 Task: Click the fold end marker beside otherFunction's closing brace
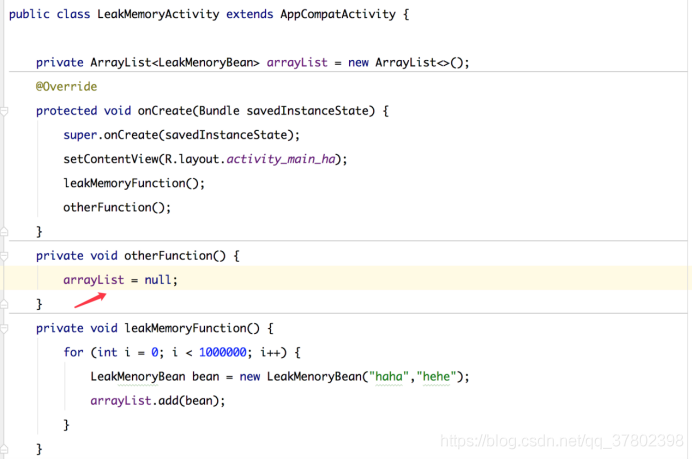[x=4, y=304]
